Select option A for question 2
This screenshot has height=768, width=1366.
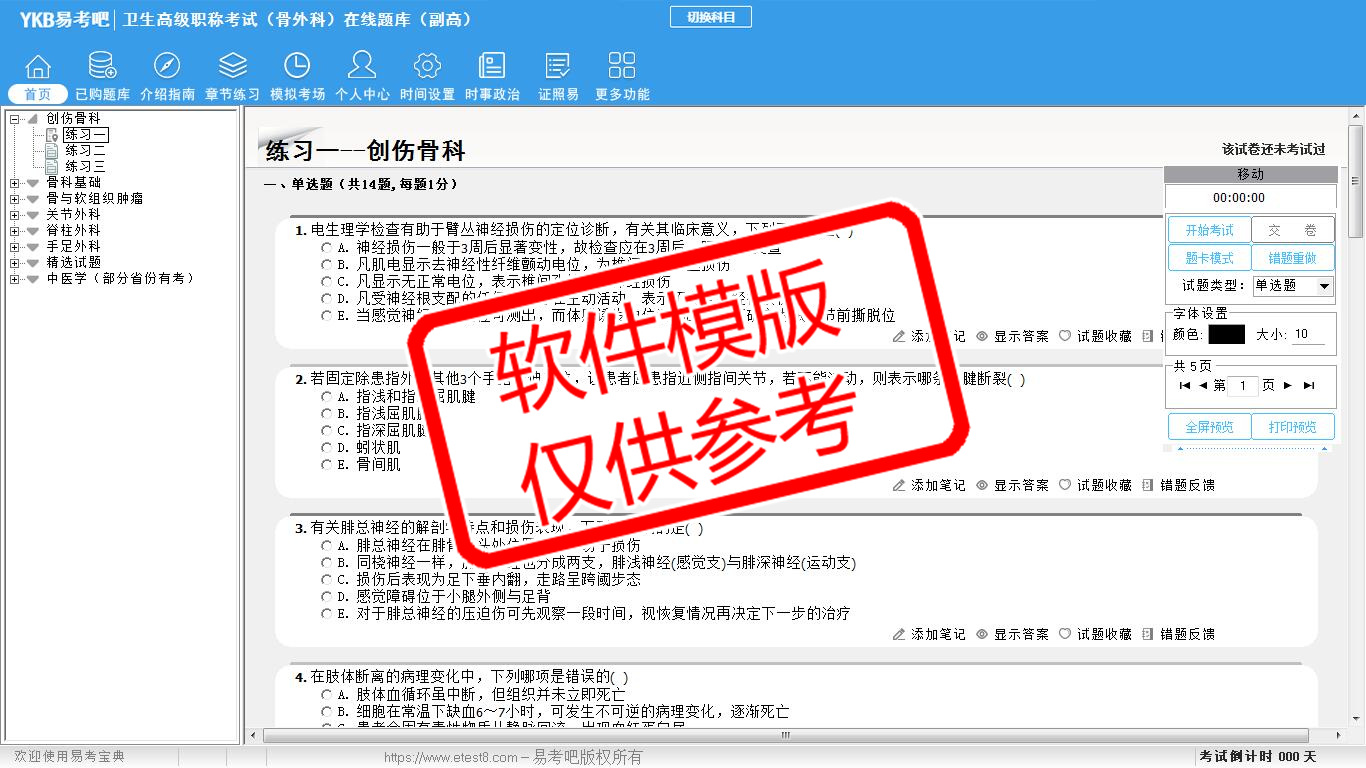(x=326, y=397)
